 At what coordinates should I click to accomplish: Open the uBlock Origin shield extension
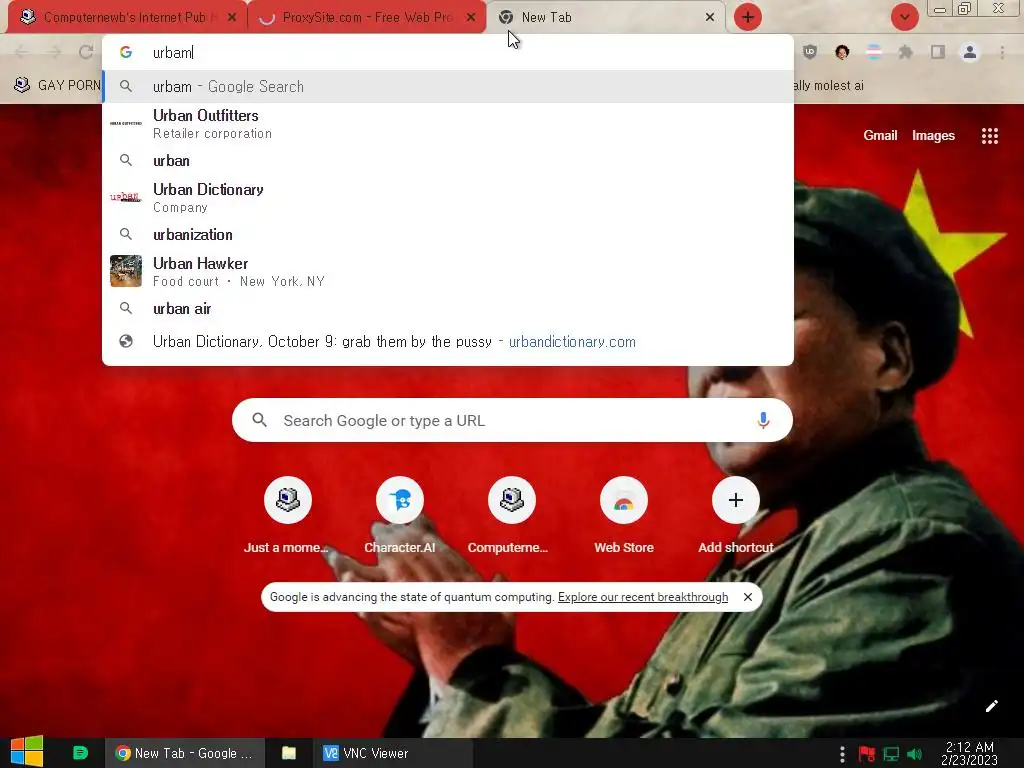[810, 52]
